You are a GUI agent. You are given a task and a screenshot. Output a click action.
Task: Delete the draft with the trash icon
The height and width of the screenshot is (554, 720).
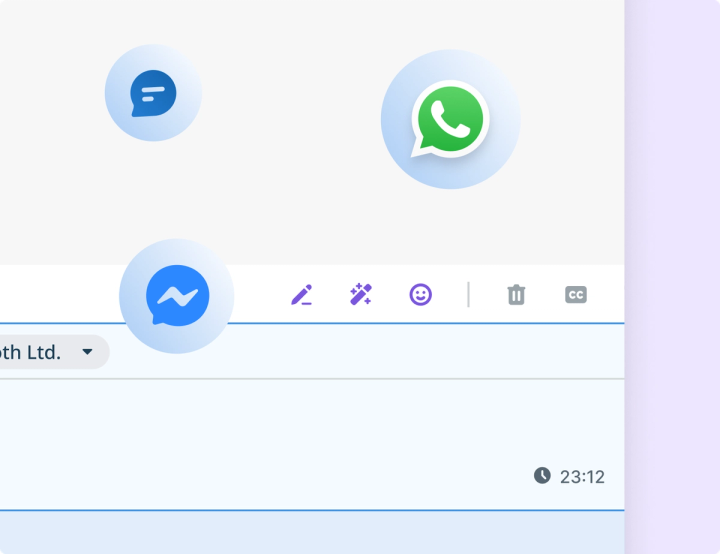pyautogui.click(x=516, y=294)
